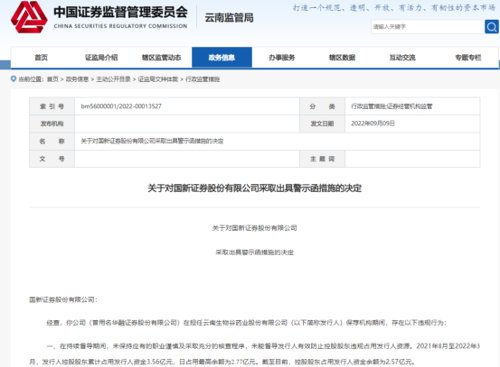Click the document name in the 名称 row
The height and width of the screenshot is (367, 500).
(152, 141)
